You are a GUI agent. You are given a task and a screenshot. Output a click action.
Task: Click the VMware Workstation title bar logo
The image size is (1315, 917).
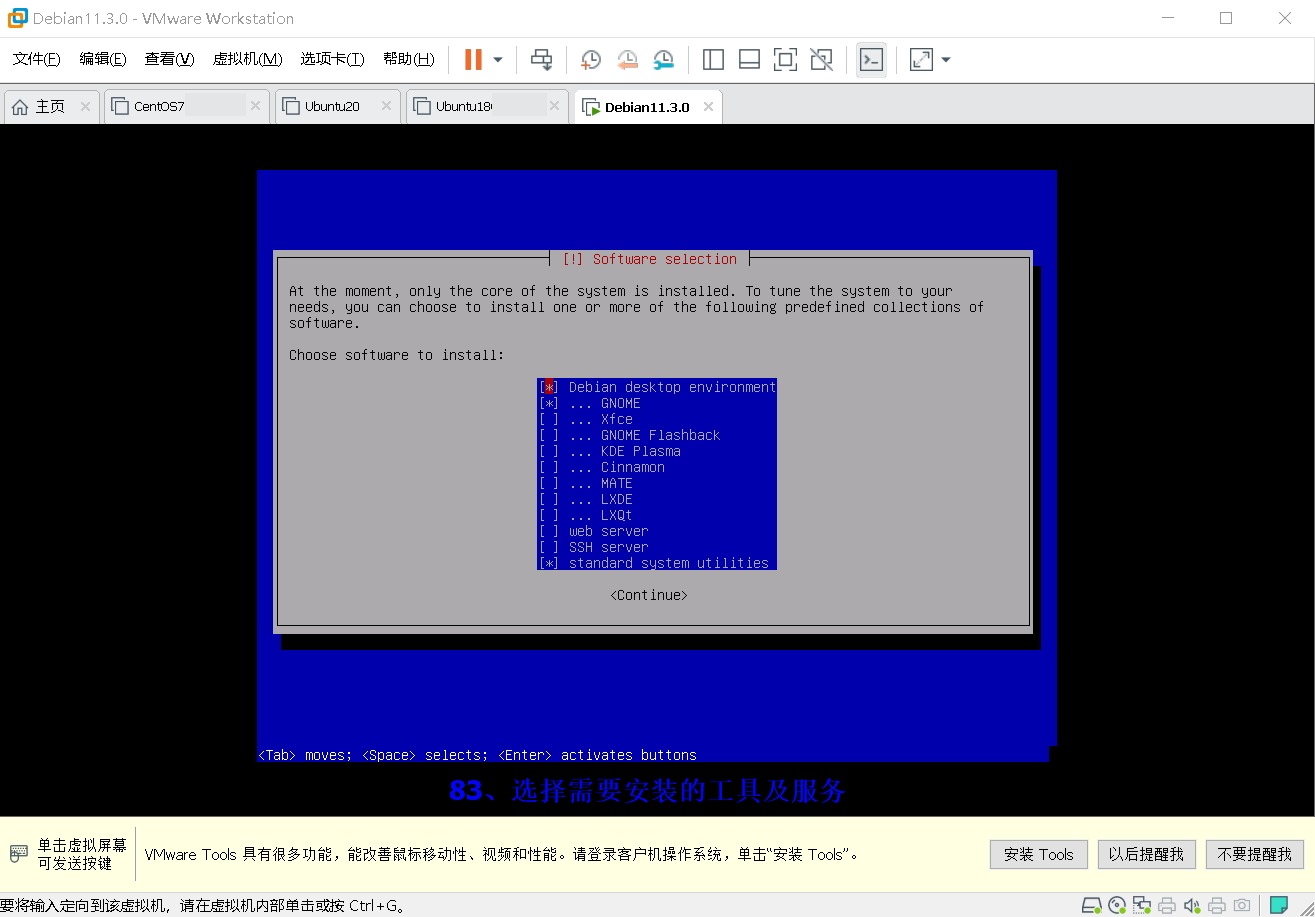coord(17,18)
